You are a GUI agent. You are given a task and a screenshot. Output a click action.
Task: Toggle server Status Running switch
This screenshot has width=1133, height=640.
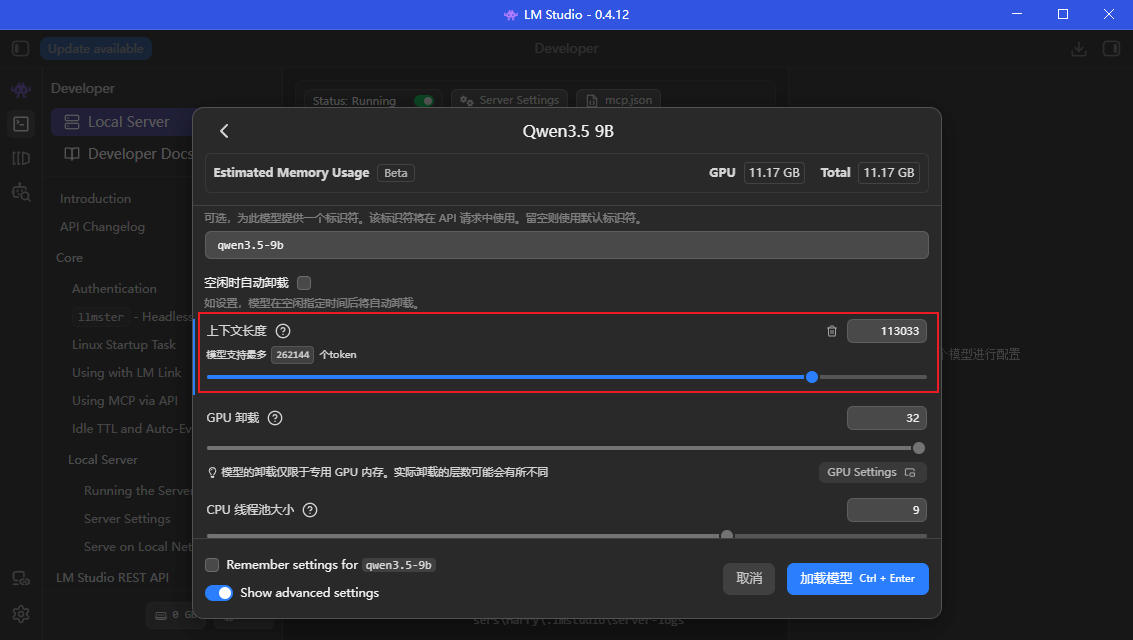[423, 100]
